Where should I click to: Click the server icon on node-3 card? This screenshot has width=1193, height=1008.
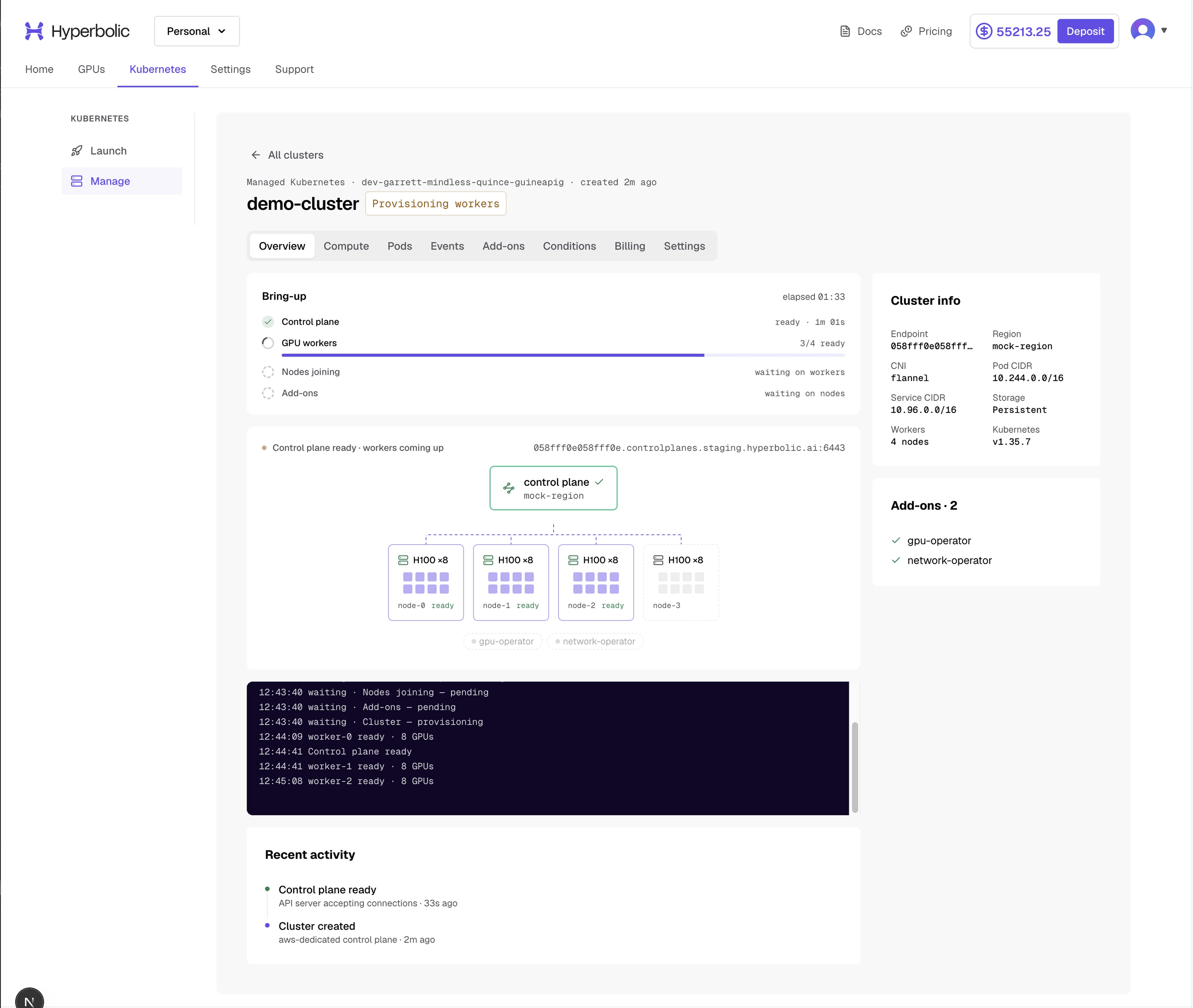tap(659, 560)
